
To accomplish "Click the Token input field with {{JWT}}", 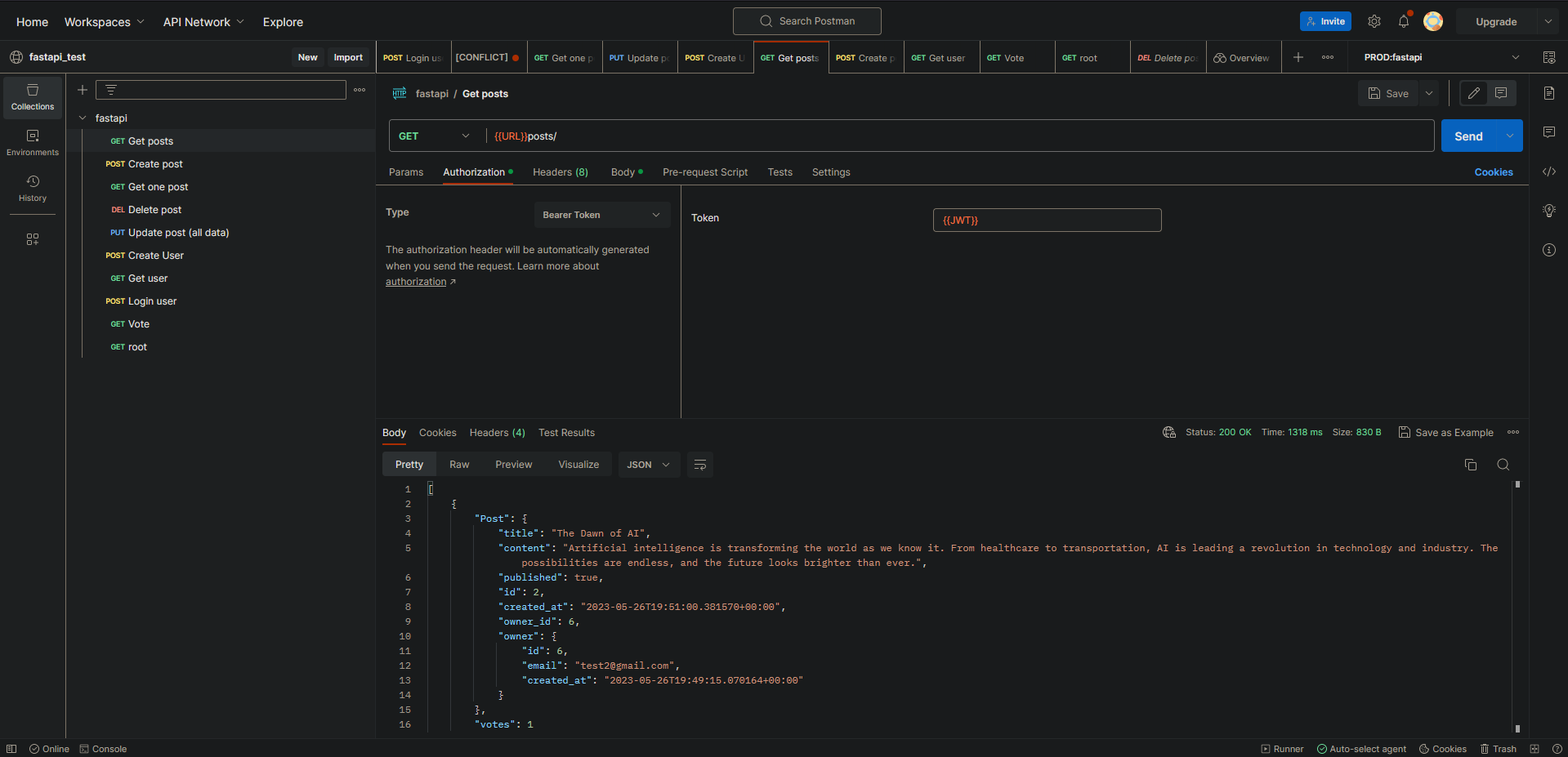I will point(1047,220).
